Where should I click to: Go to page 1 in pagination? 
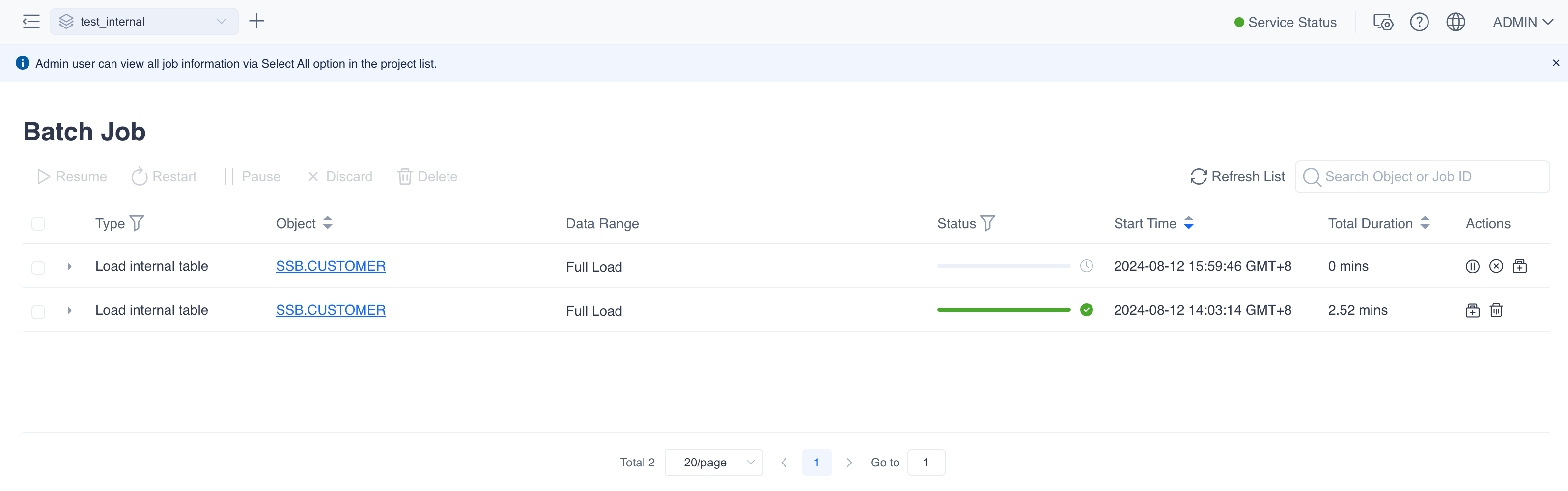tap(816, 463)
